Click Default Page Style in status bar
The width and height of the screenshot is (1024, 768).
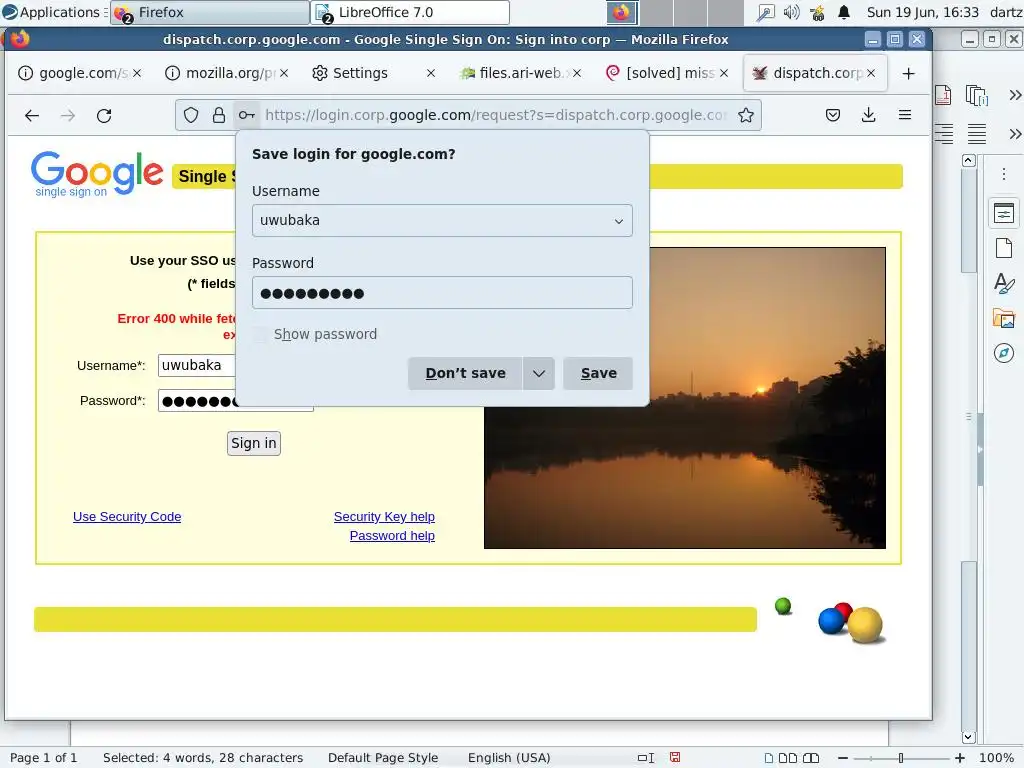383,758
